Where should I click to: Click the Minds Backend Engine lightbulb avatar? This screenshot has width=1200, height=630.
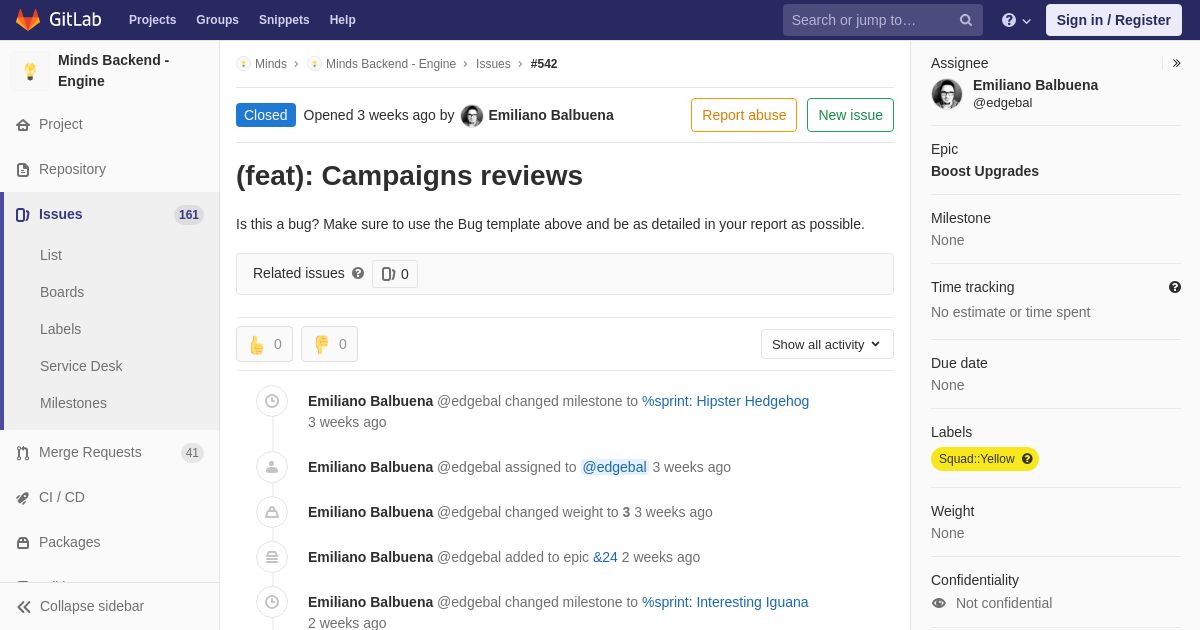(30, 71)
